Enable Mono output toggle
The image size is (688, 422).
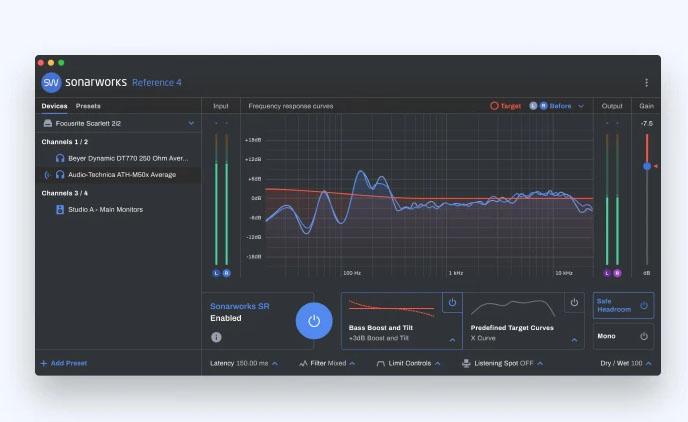643,336
